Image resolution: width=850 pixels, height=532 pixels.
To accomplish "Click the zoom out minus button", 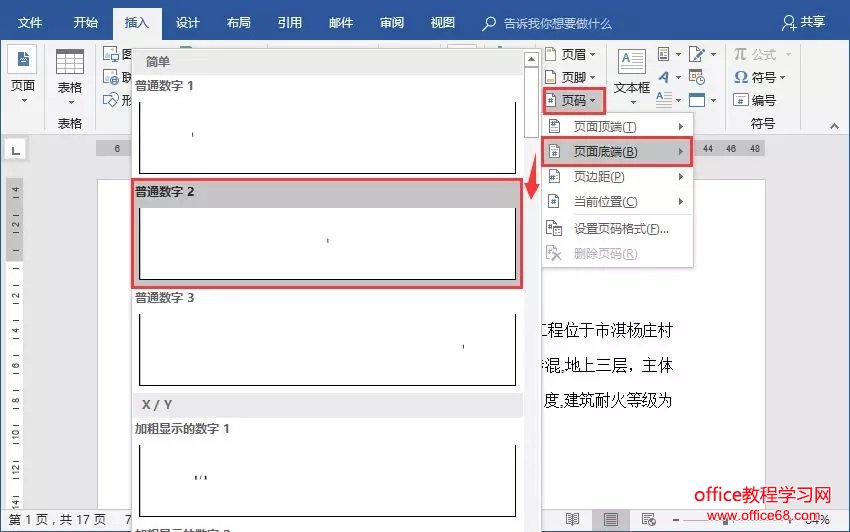I will click(x=676, y=520).
